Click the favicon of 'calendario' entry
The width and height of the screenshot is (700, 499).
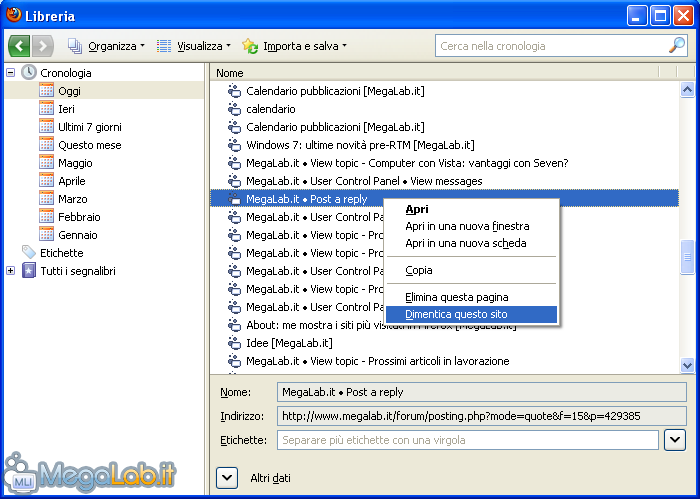click(x=234, y=109)
